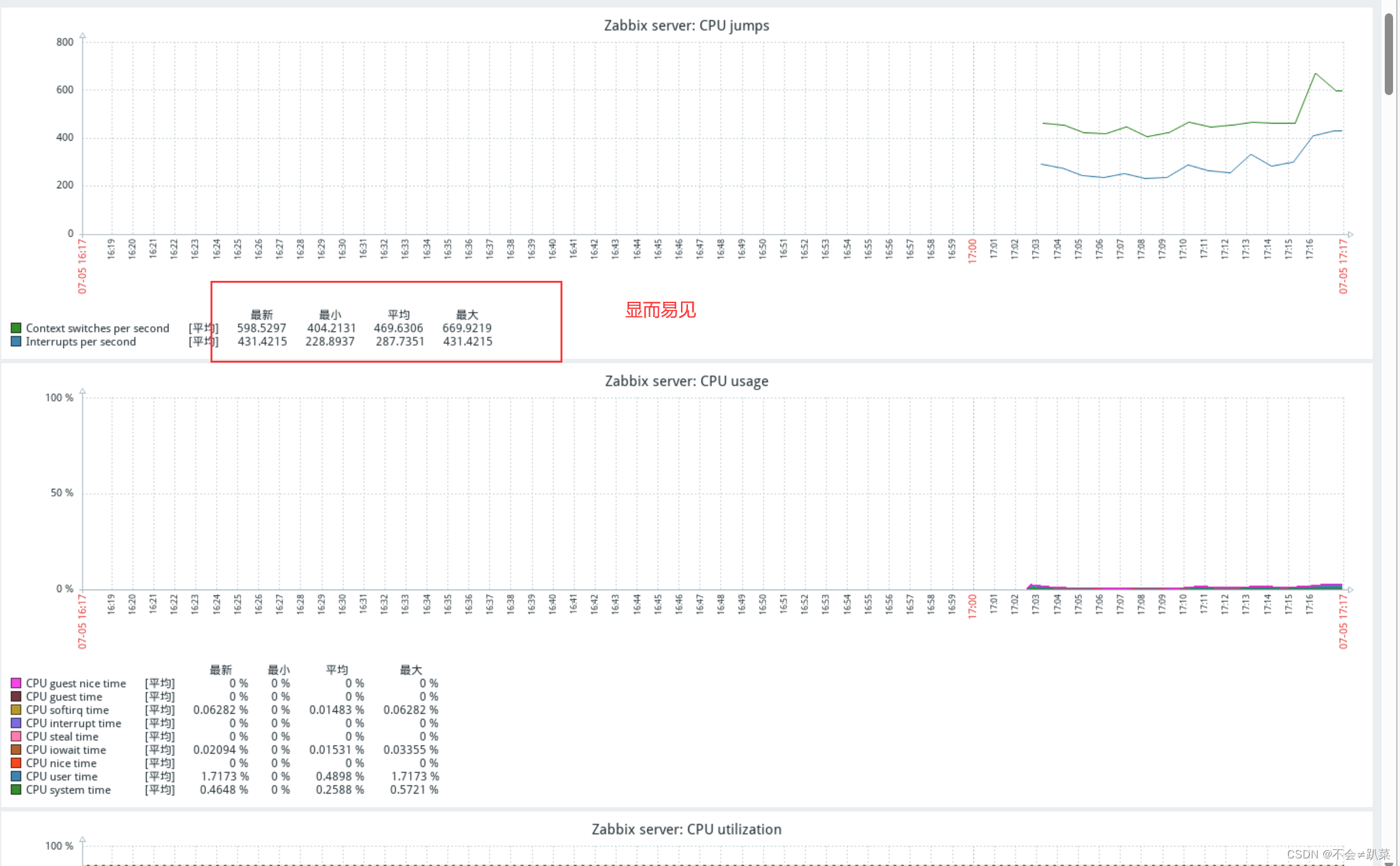Click the minimum value 404.2131

point(331,328)
